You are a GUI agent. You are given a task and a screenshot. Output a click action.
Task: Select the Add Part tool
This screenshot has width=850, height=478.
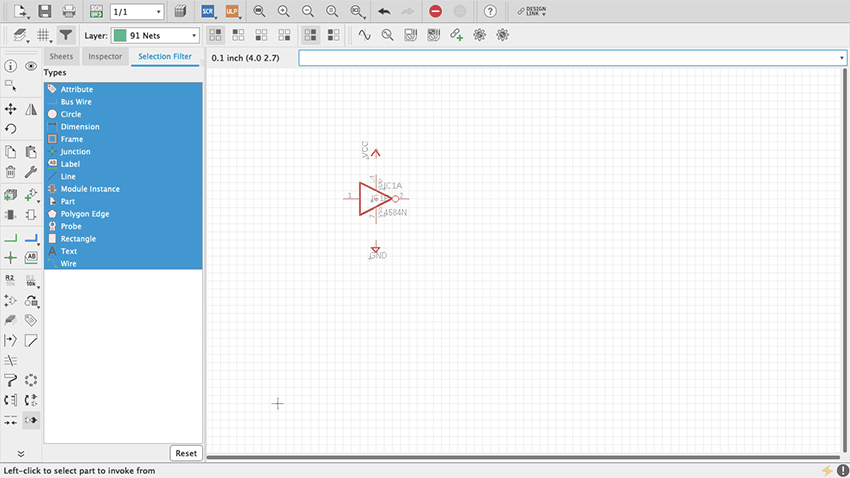10,195
